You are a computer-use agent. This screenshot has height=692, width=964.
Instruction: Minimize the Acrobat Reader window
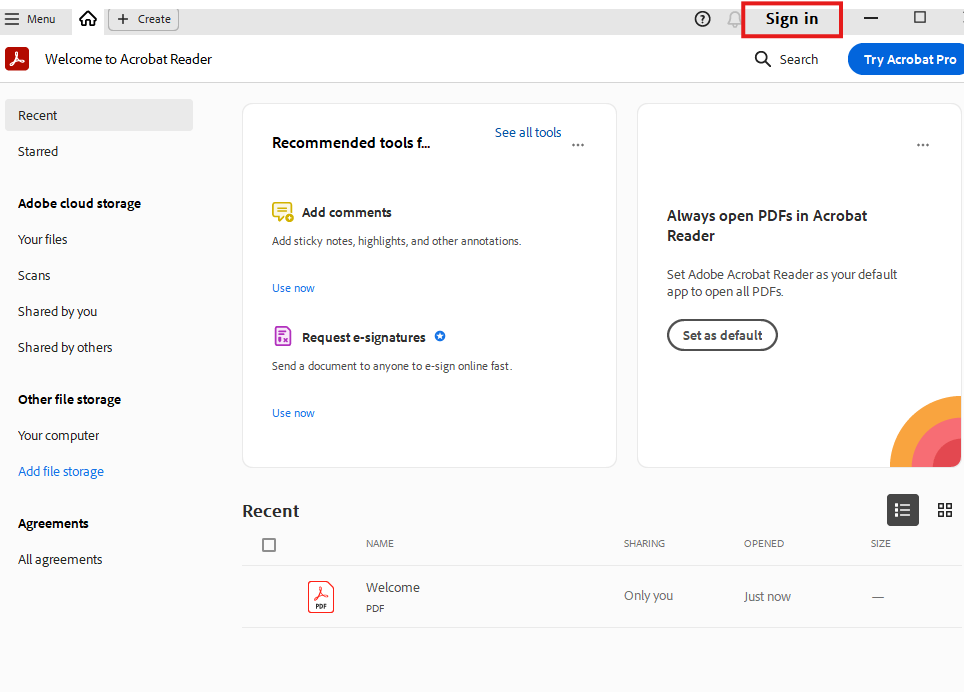pos(871,18)
